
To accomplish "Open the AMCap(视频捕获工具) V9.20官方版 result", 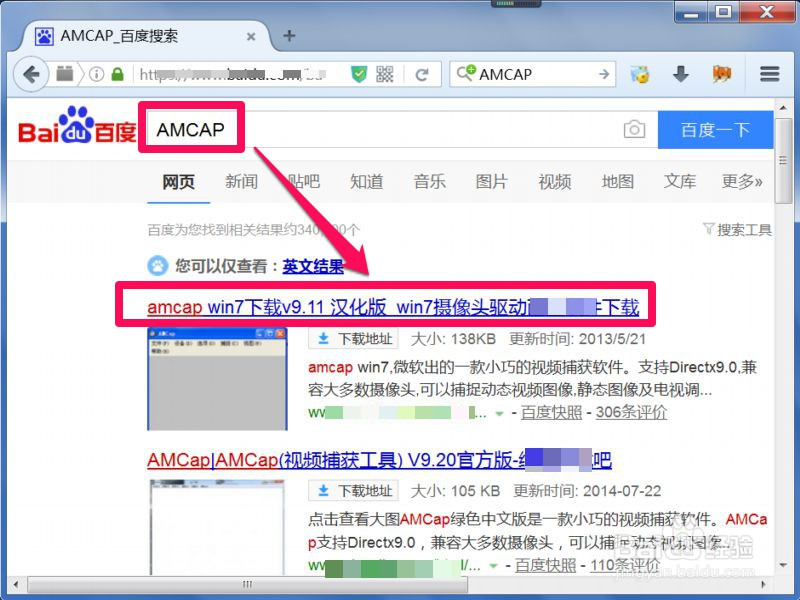I will [x=379, y=460].
